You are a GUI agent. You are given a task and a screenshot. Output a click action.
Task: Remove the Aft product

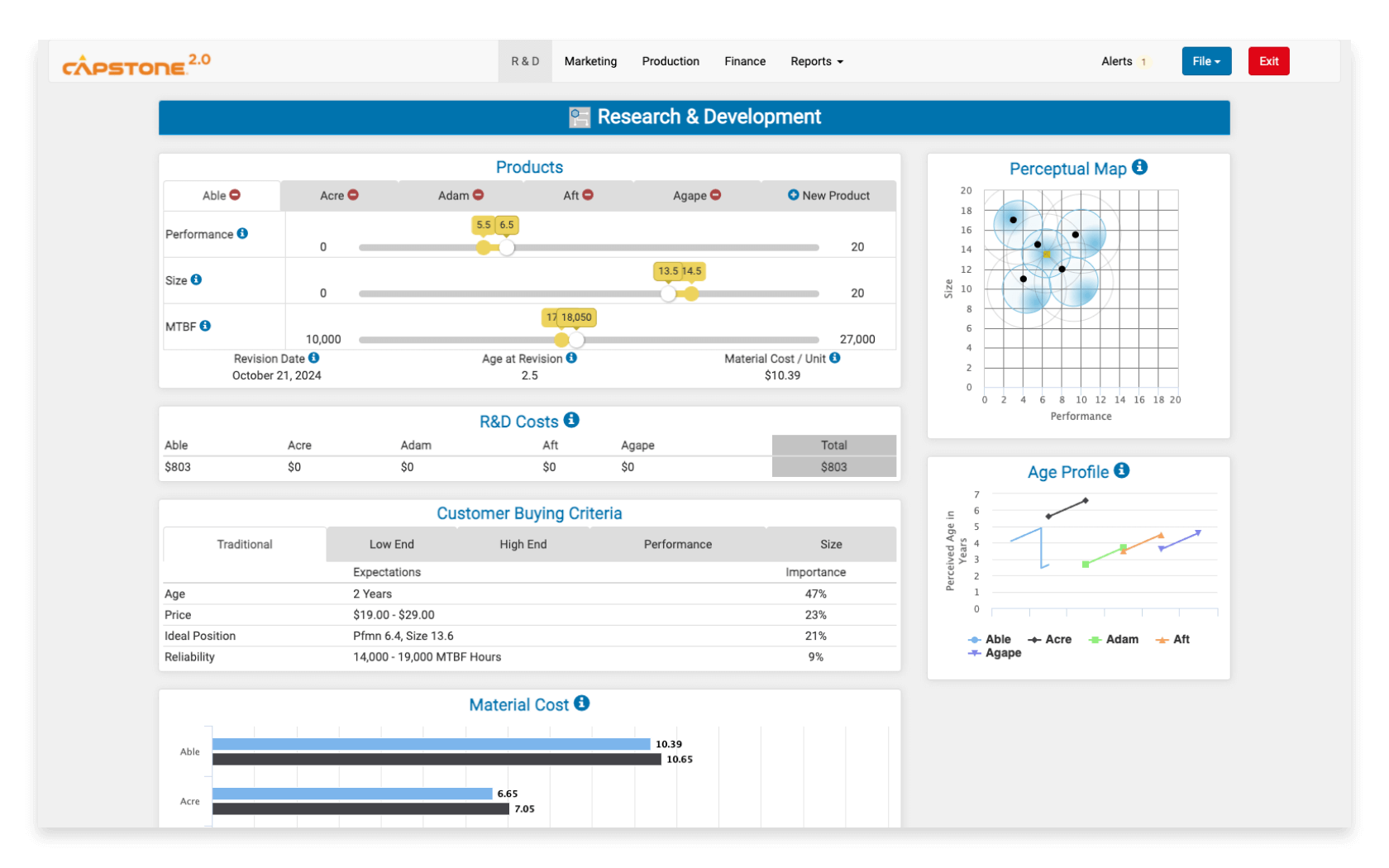coord(588,195)
